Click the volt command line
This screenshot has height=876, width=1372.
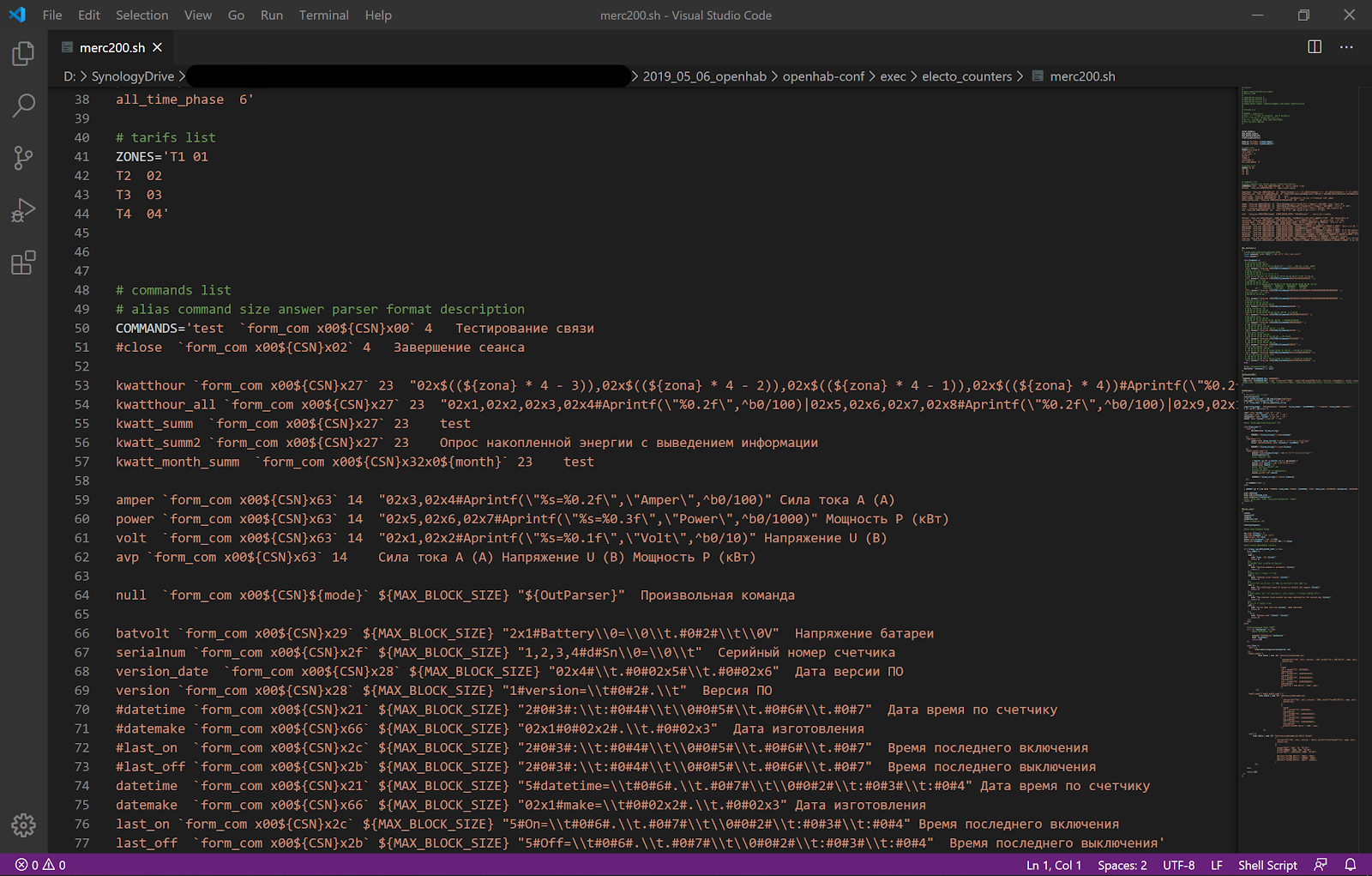[501, 538]
